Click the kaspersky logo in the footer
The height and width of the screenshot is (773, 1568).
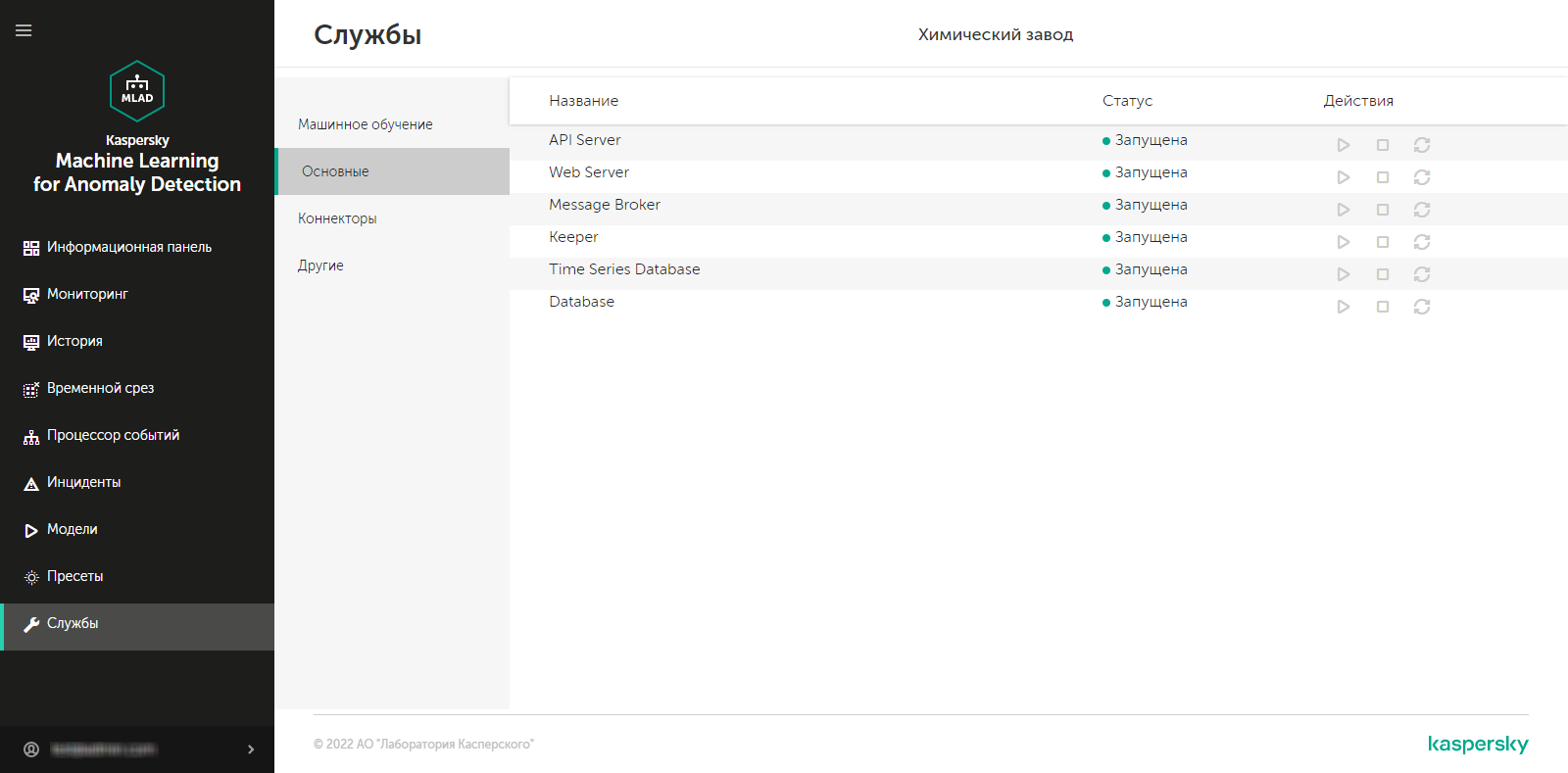[1477, 744]
